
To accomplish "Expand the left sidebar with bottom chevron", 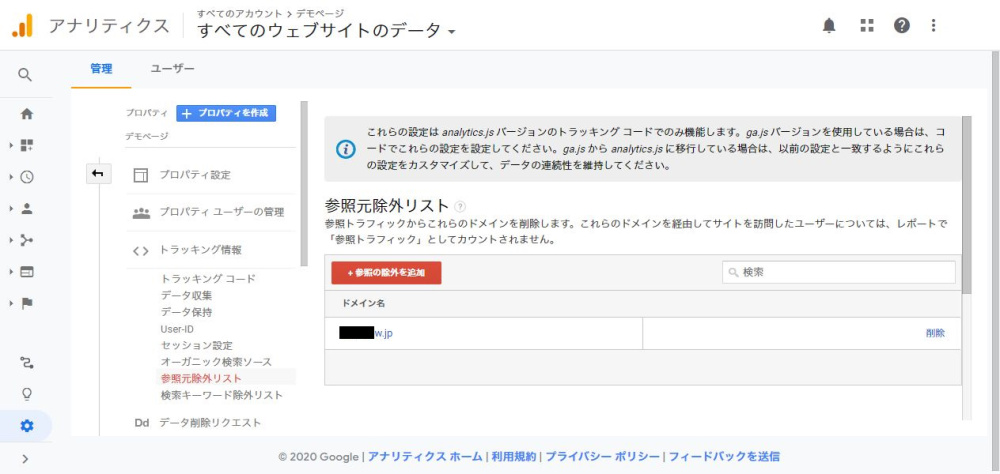I will 26,459.
